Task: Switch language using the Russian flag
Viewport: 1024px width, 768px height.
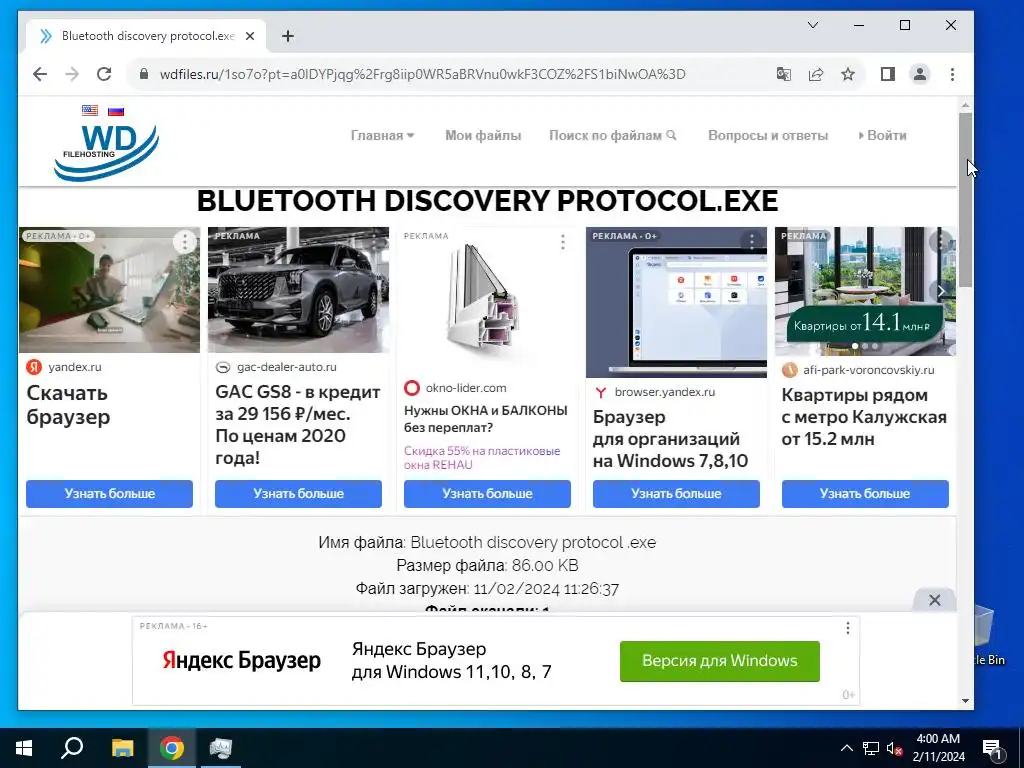Action: coord(116,111)
